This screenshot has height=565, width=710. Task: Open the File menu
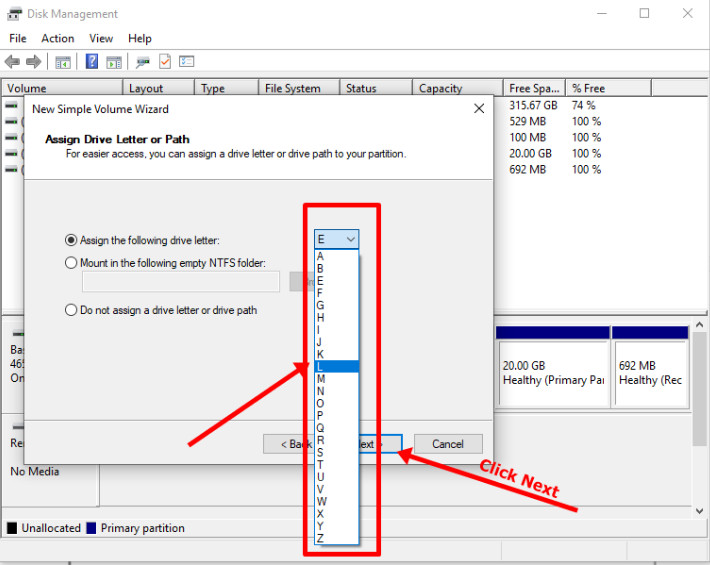18,38
